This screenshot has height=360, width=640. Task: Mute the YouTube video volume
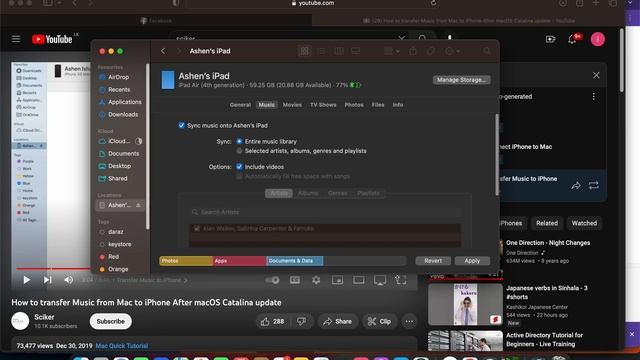[69, 280]
